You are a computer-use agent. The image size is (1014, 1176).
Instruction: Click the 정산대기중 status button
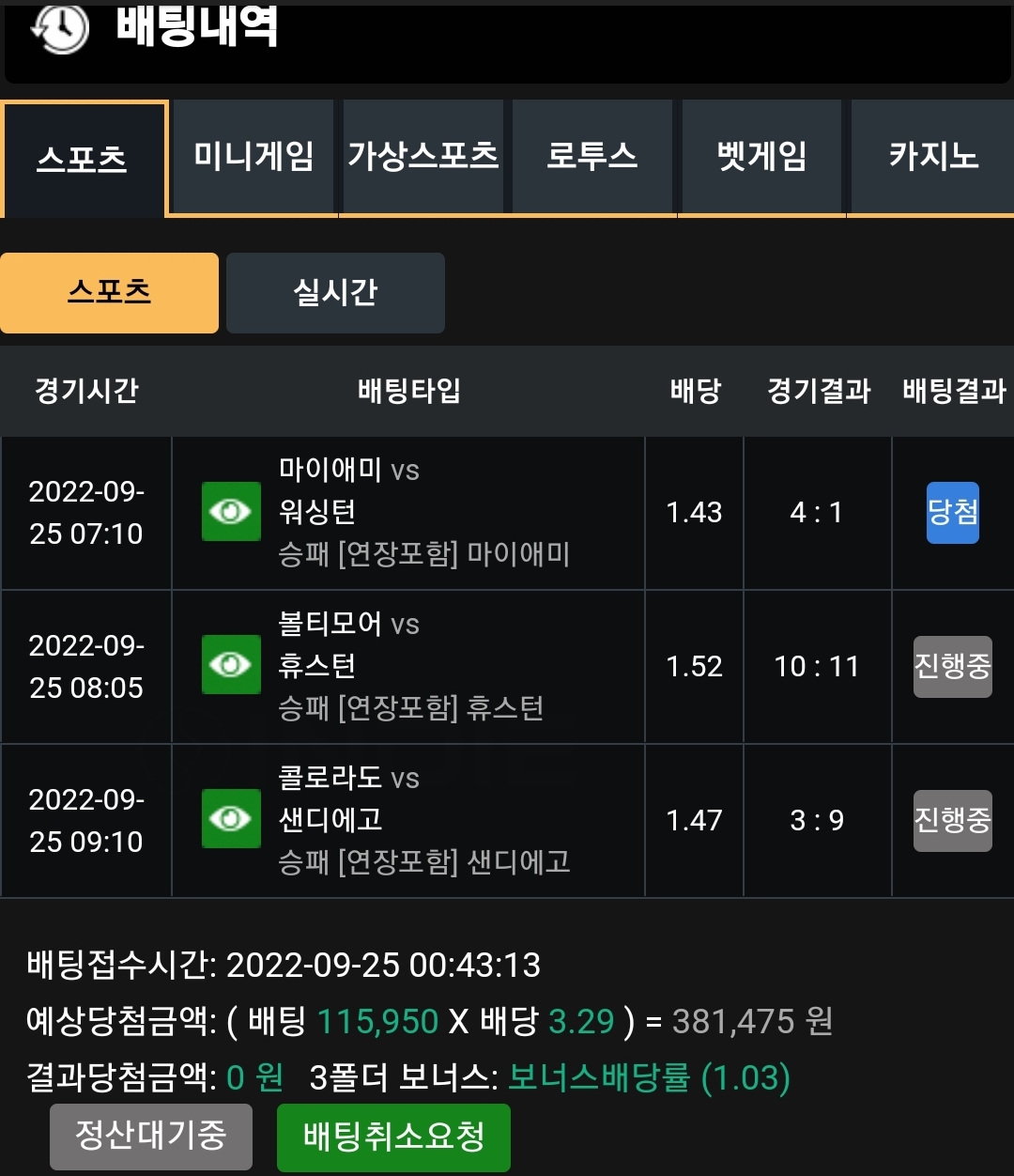151,1137
